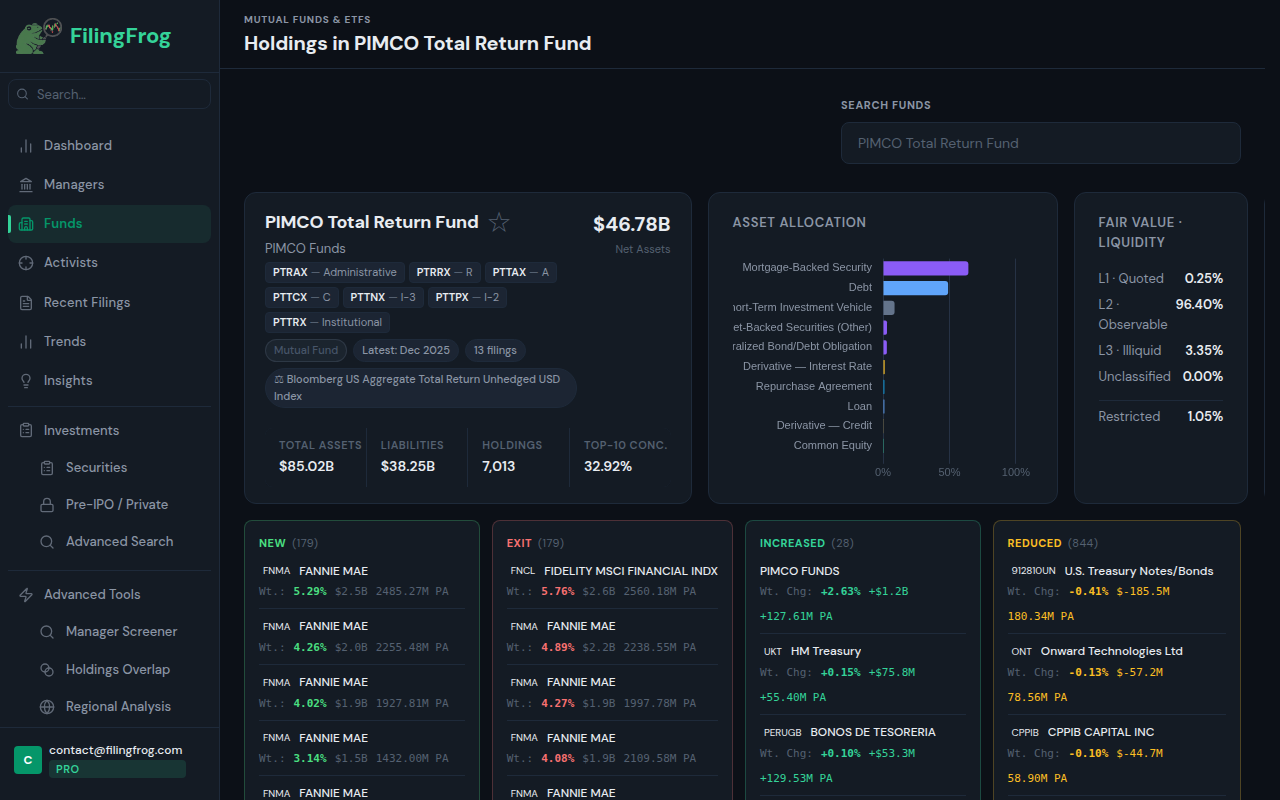Image resolution: width=1280 pixels, height=800 pixels.
Task: Collapse the Advanced Tools section
Action: [87, 594]
